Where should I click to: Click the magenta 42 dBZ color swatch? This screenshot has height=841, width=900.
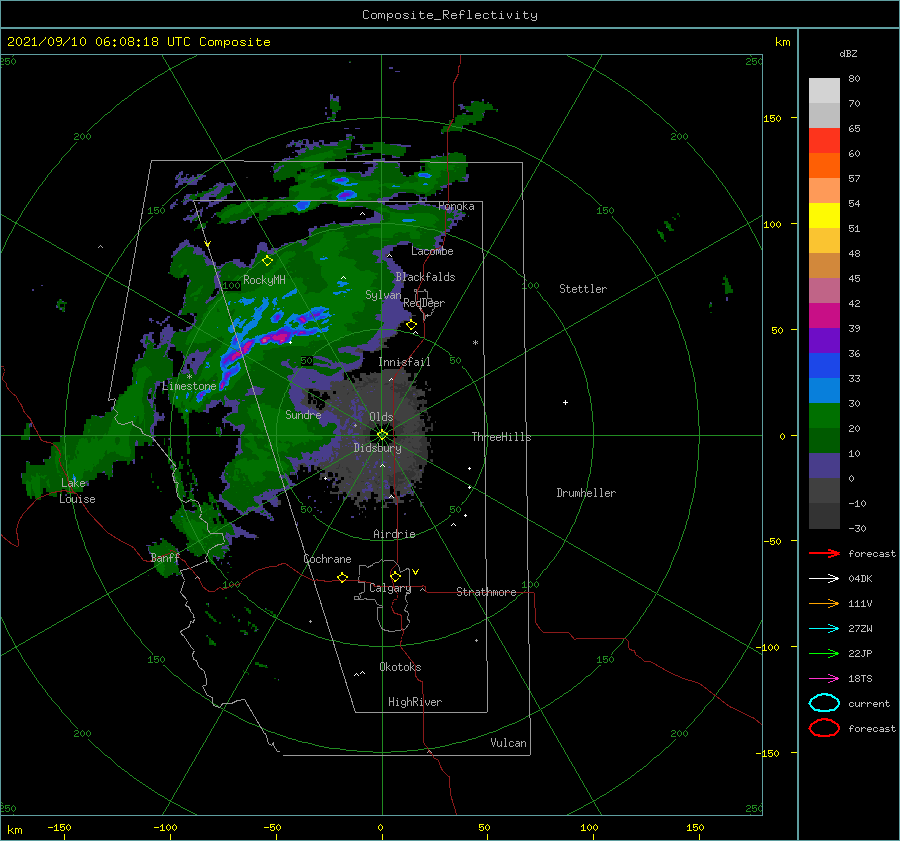[x=824, y=316]
